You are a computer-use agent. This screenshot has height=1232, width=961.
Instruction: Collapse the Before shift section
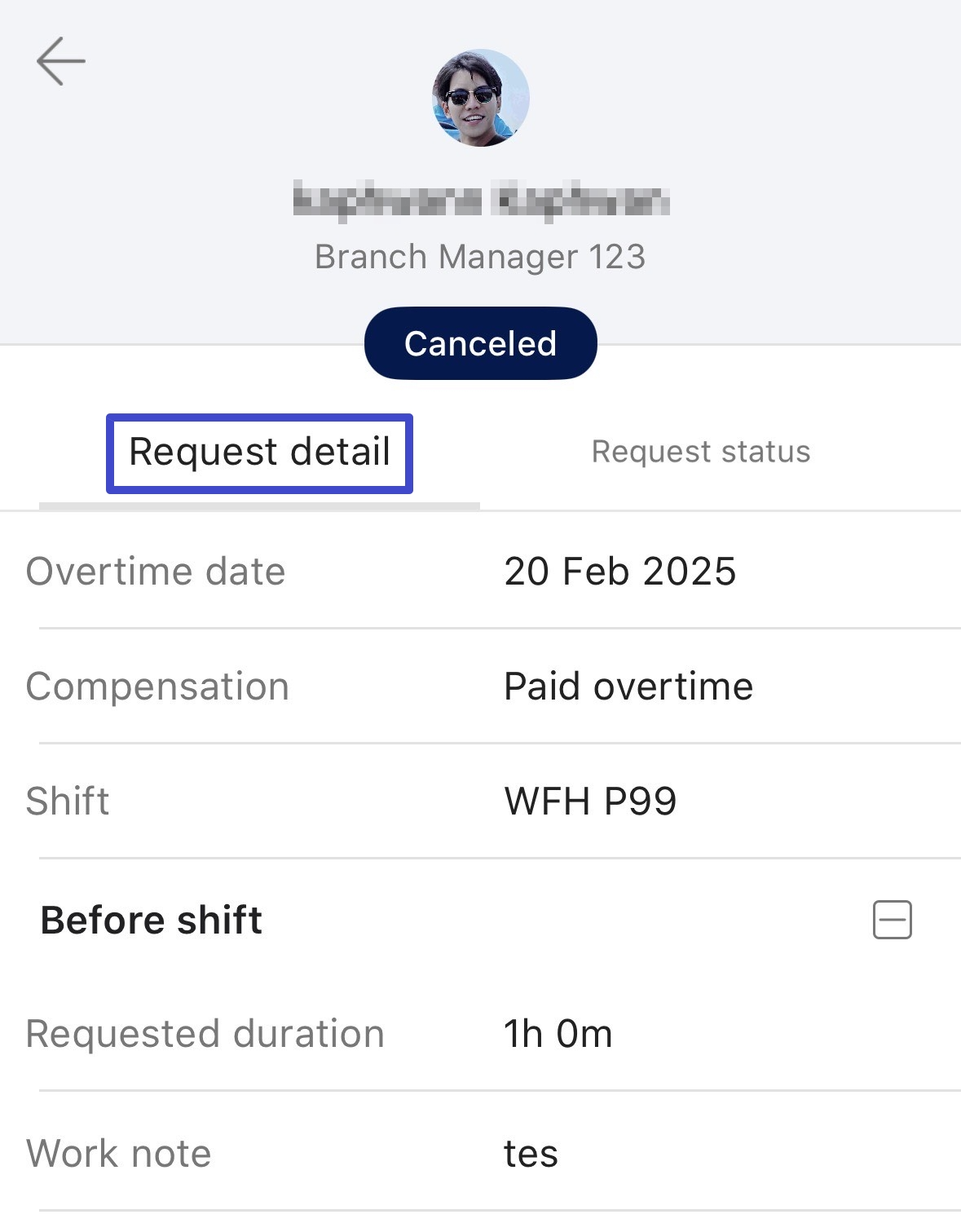(892, 920)
